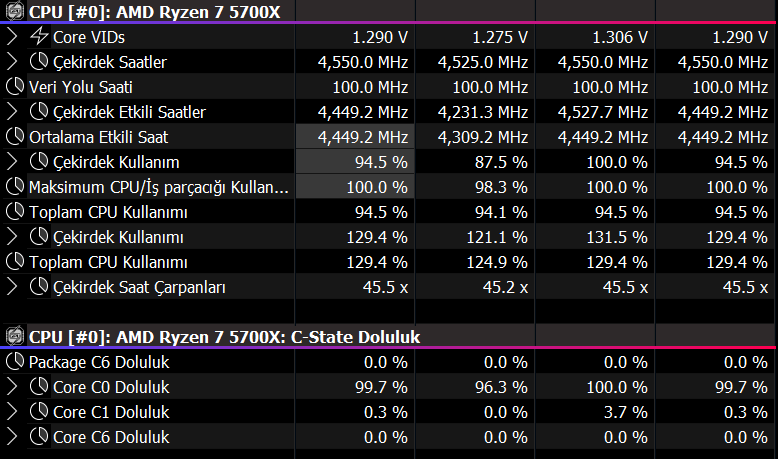Click the icon of Toplam CPU Kullanımı 129.4 % row

[x=15, y=262]
